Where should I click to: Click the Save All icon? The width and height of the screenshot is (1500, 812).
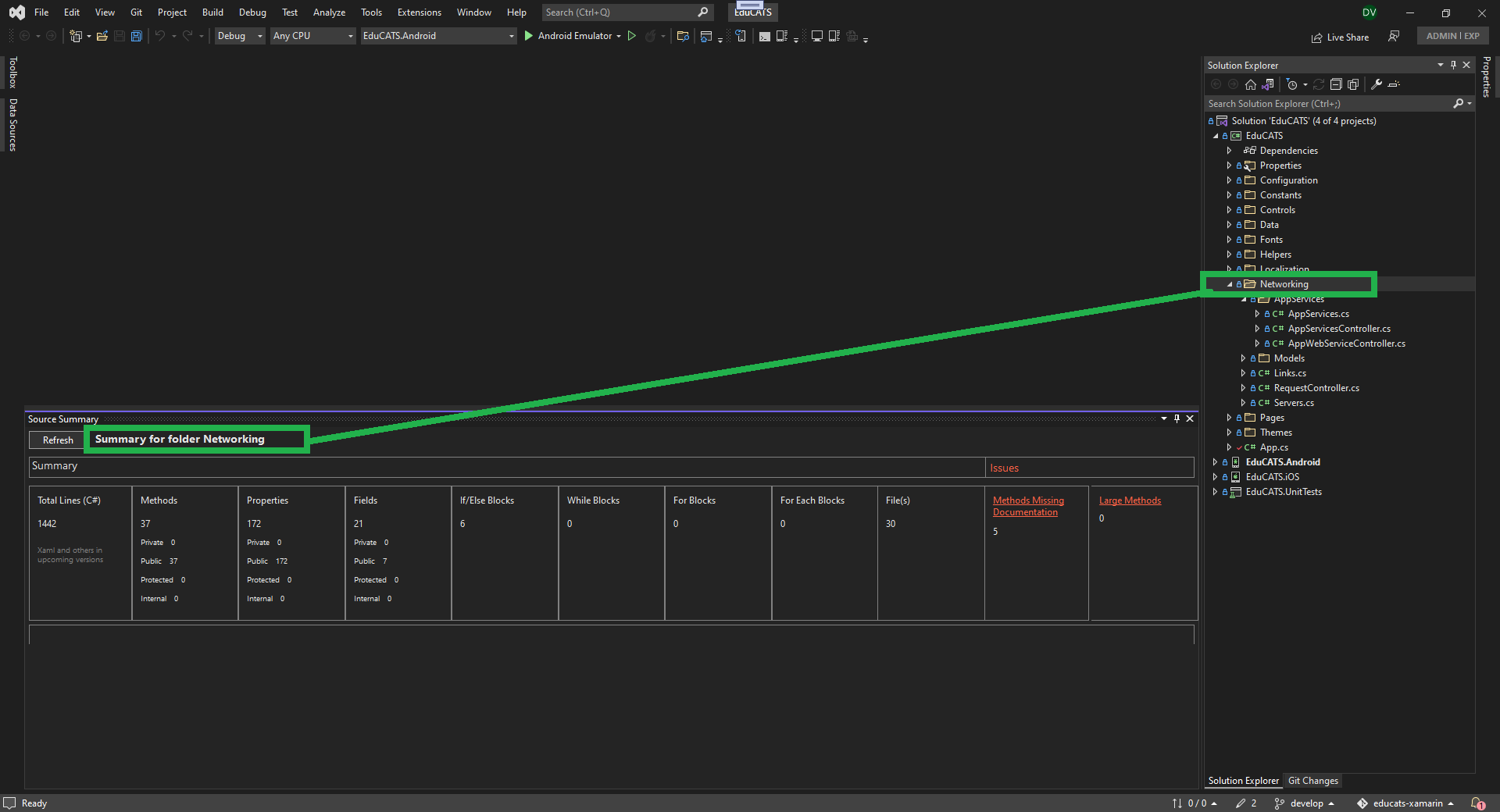136,36
